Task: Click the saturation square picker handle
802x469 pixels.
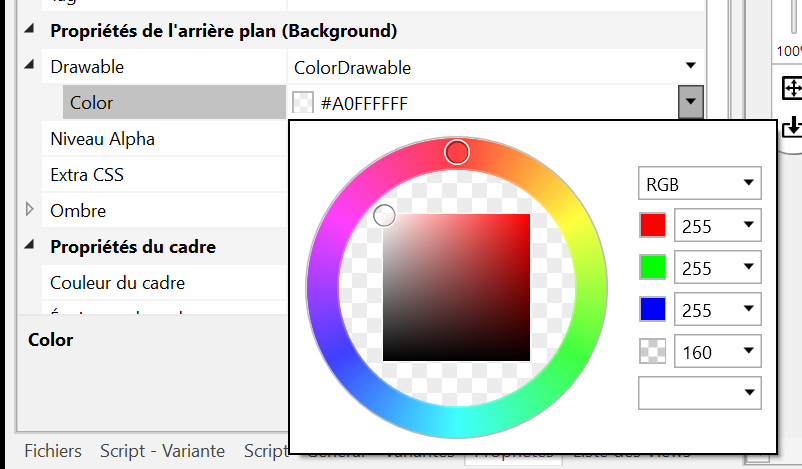Action: (x=384, y=216)
